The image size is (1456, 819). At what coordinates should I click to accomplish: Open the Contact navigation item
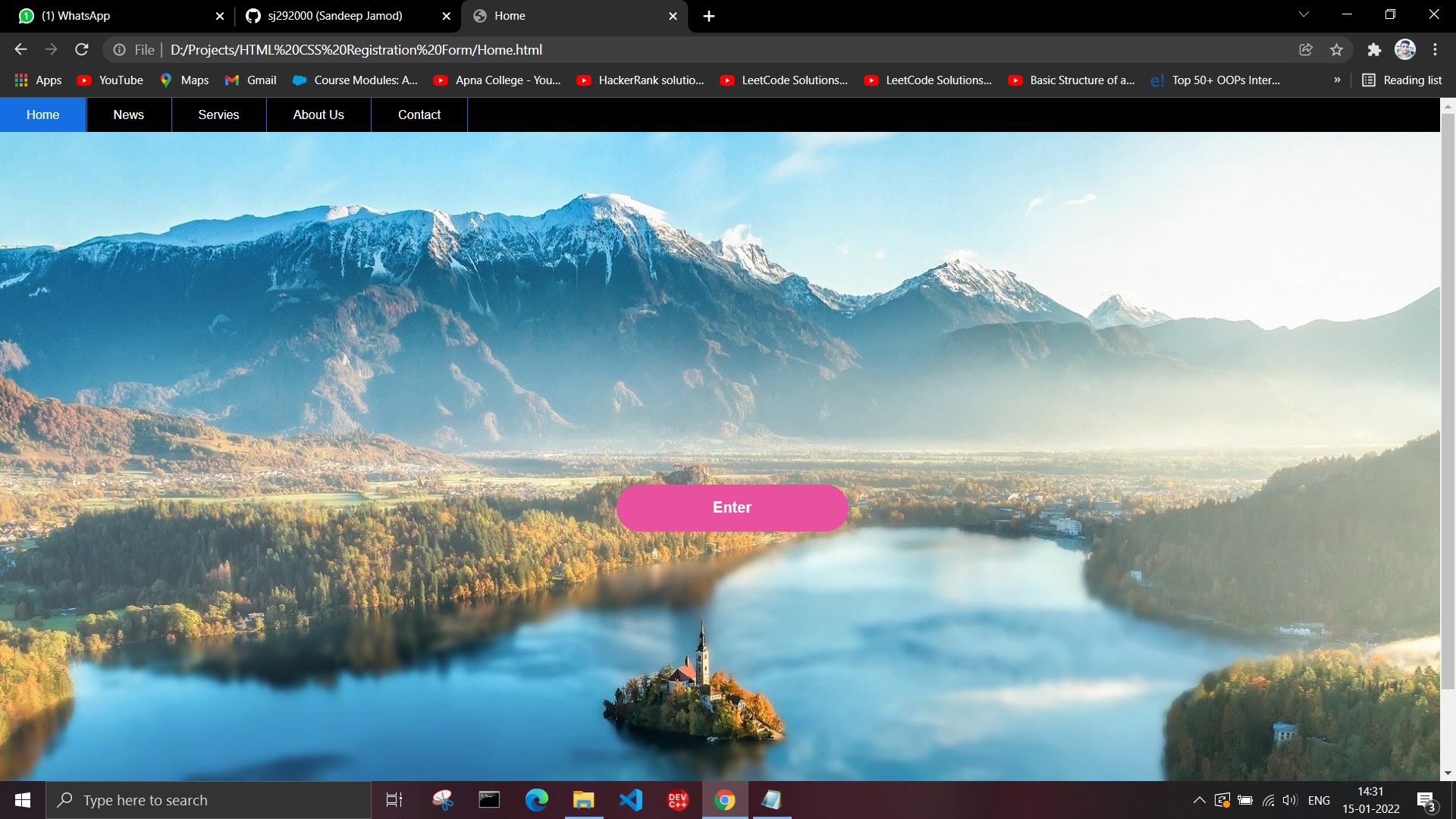point(419,115)
